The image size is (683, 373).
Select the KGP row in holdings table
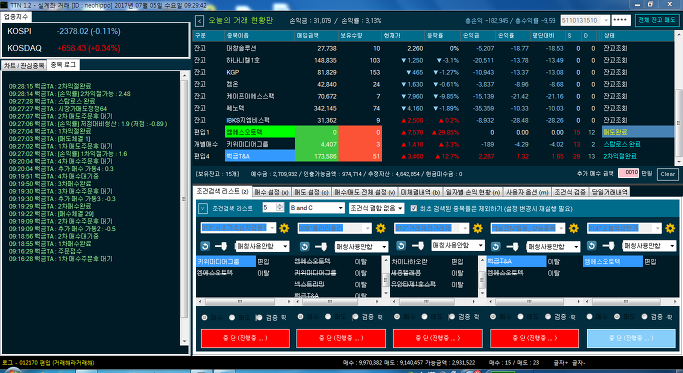tap(433, 72)
